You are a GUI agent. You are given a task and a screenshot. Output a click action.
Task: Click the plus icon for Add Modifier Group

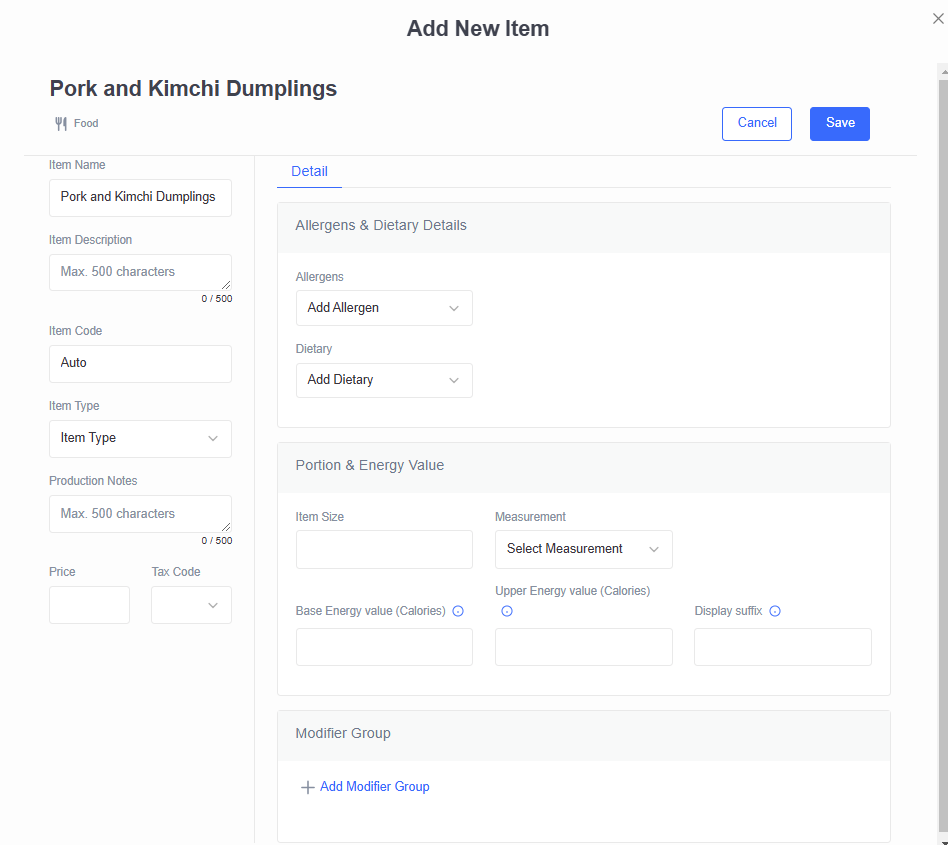pos(308,787)
